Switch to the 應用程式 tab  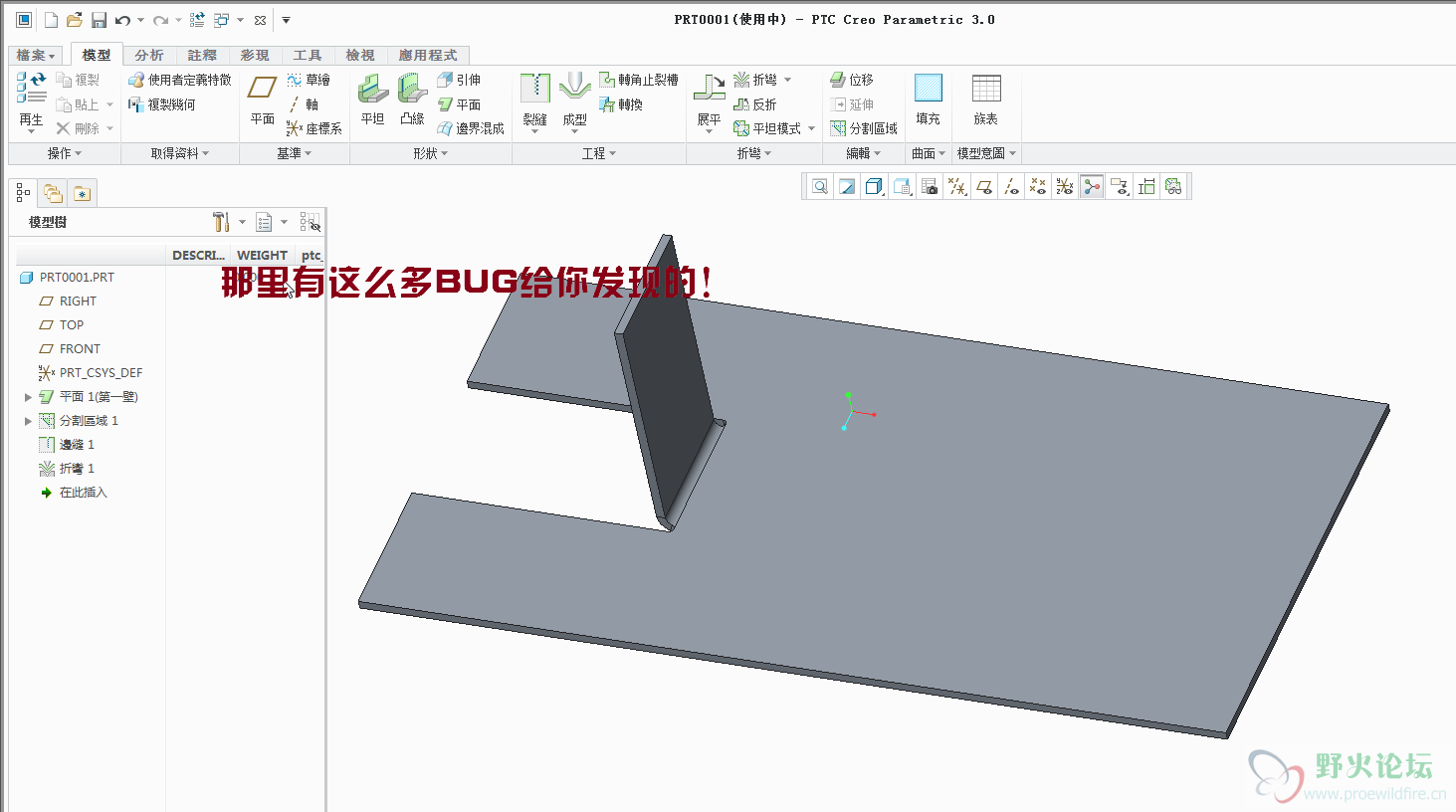click(428, 56)
